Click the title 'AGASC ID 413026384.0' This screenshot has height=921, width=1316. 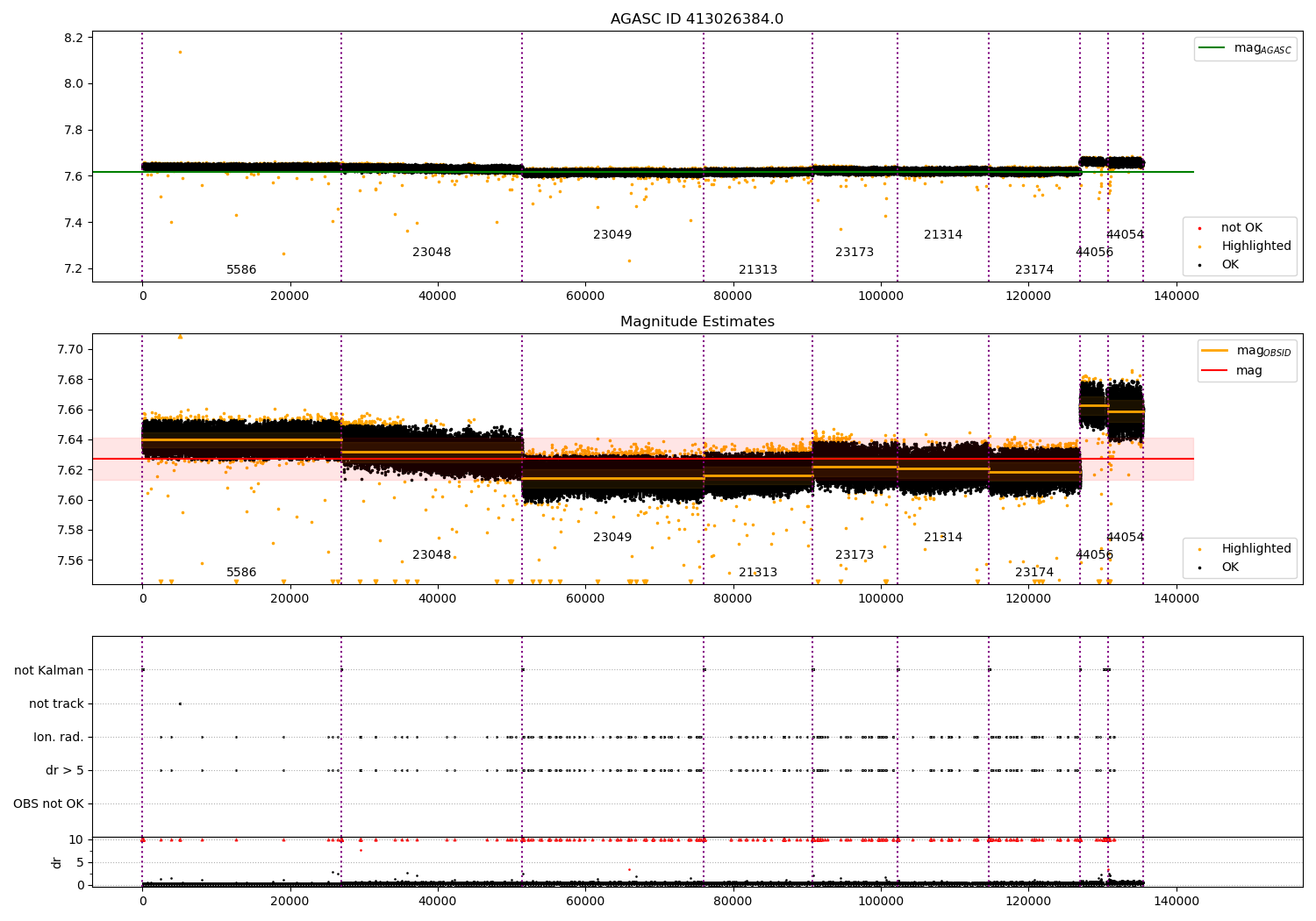[x=697, y=19]
